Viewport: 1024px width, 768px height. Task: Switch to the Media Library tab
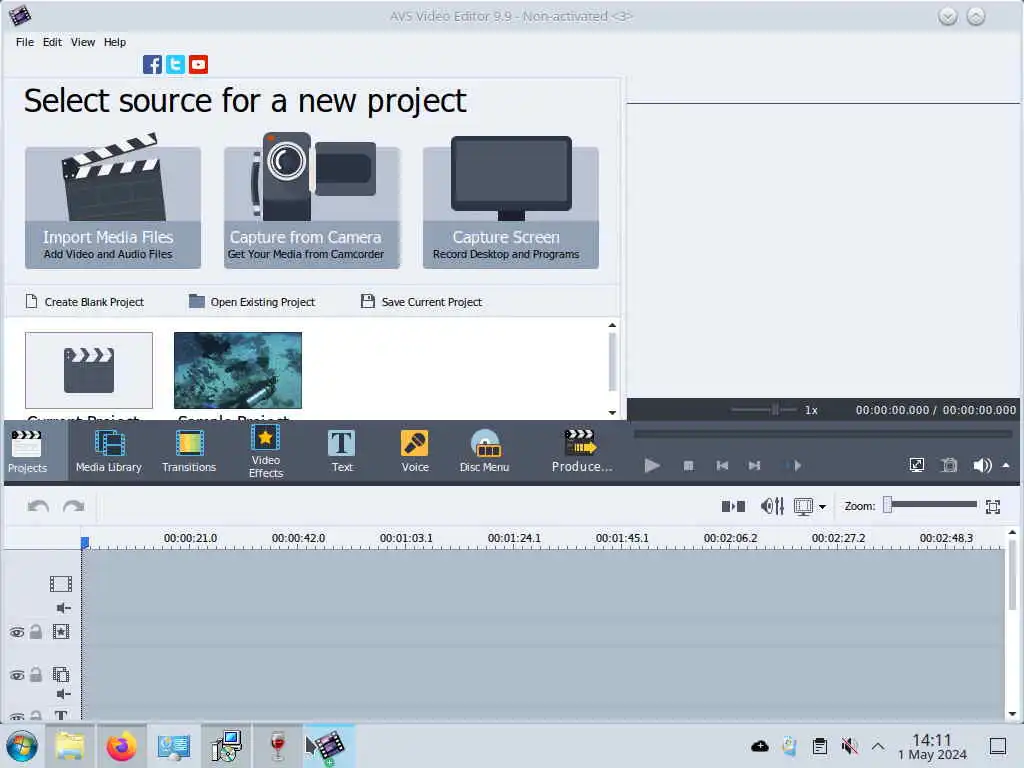pyautogui.click(x=108, y=452)
